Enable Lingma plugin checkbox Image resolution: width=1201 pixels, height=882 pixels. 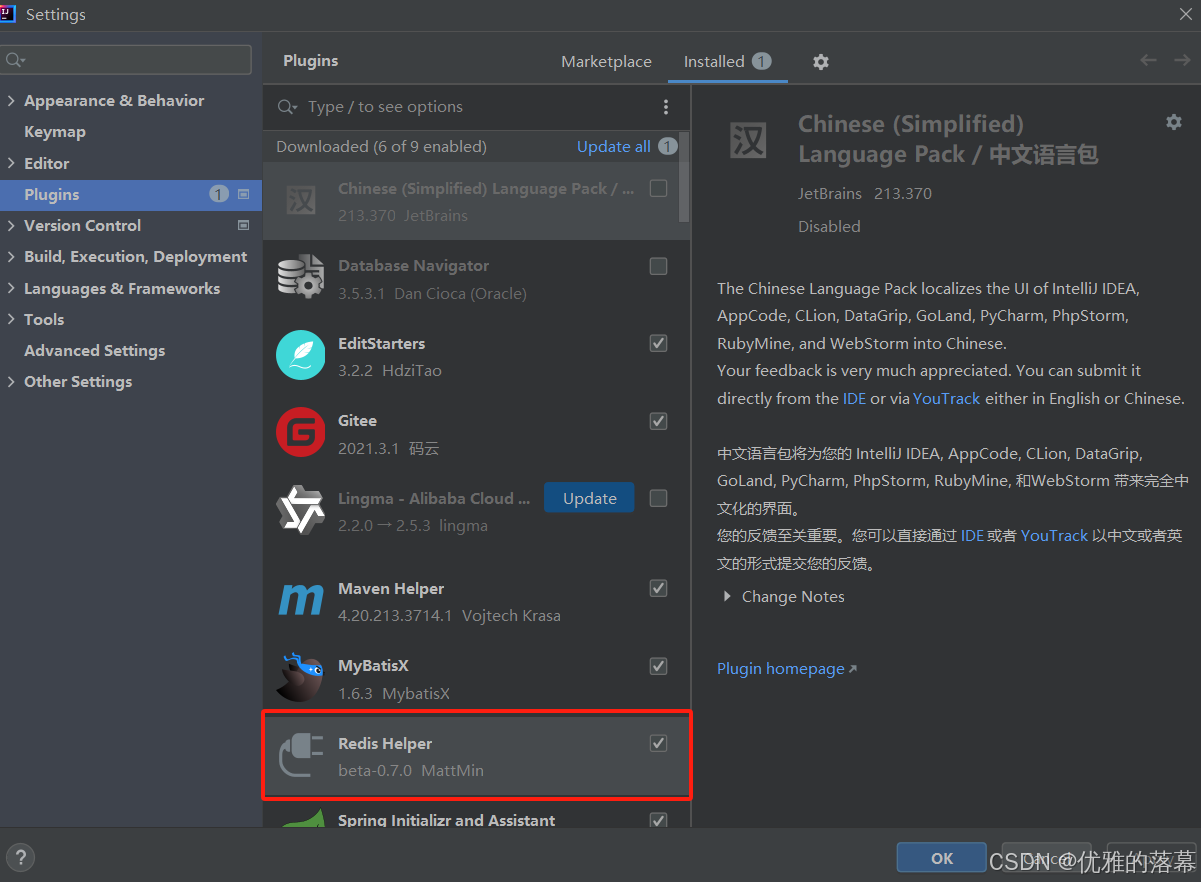click(x=658, y=498)
